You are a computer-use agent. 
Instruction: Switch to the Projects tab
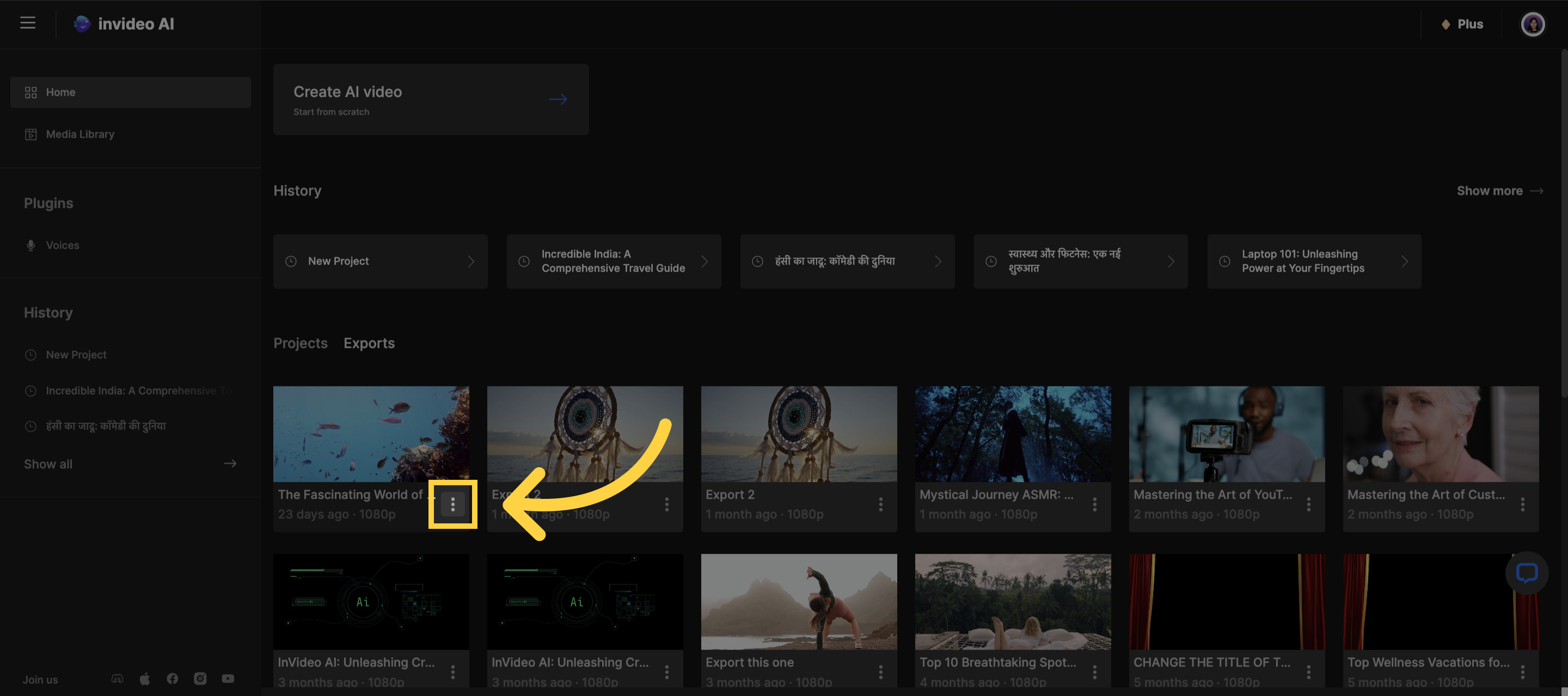click(x=300, y=343)
